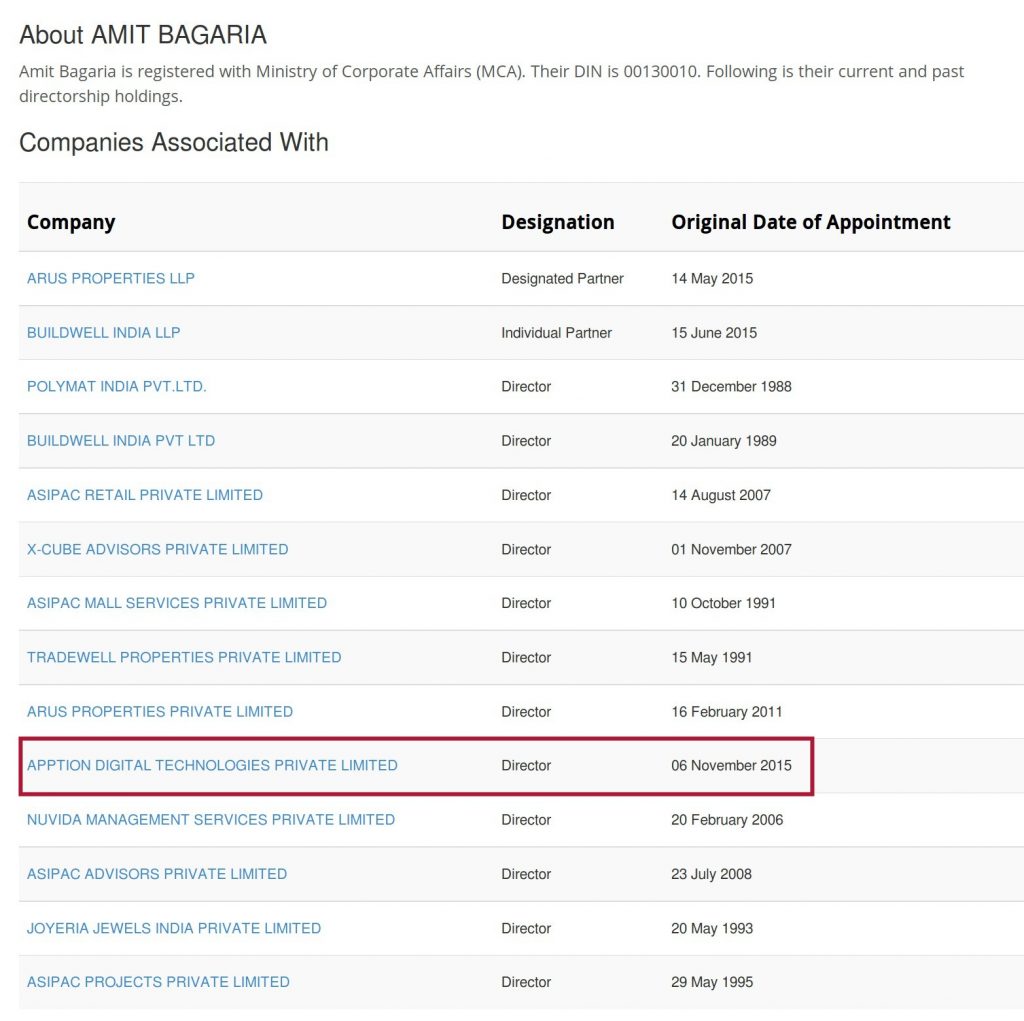
Task: Click the date '10 October 1991'
Action: [723, 603]
